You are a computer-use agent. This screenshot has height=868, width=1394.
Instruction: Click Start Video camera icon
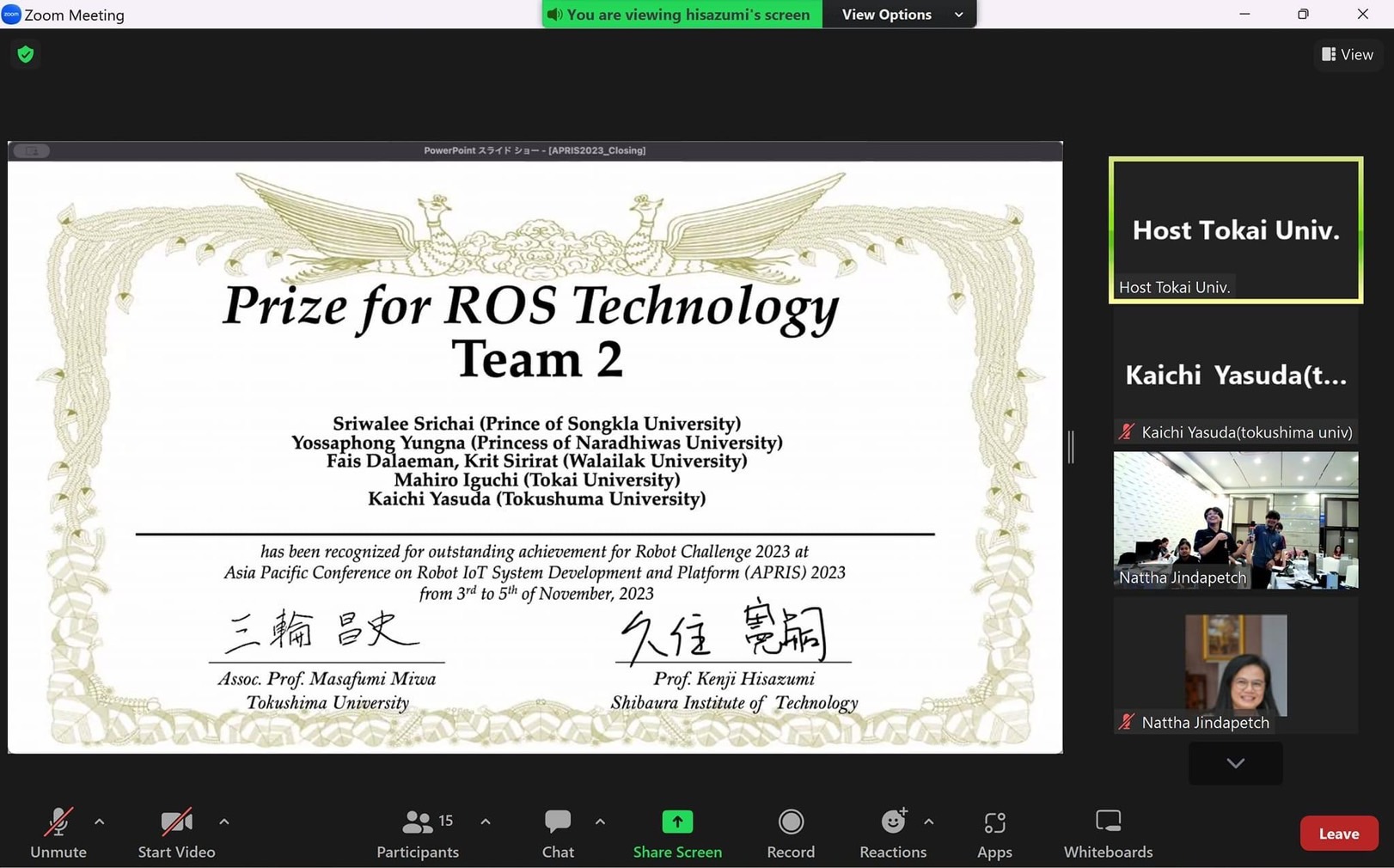click(176, 822)
